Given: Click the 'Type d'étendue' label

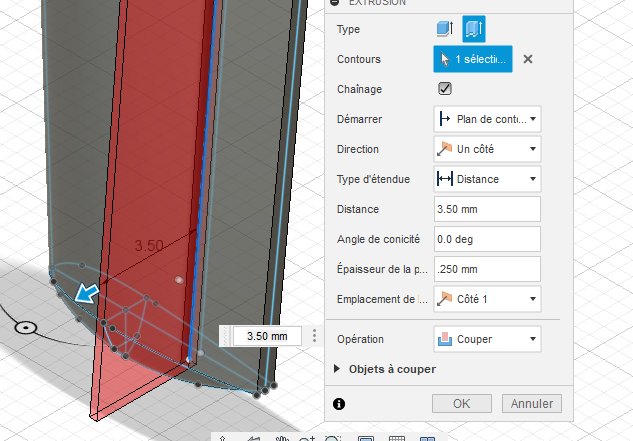Looking at the screenshot, I should tap(373, 179).
